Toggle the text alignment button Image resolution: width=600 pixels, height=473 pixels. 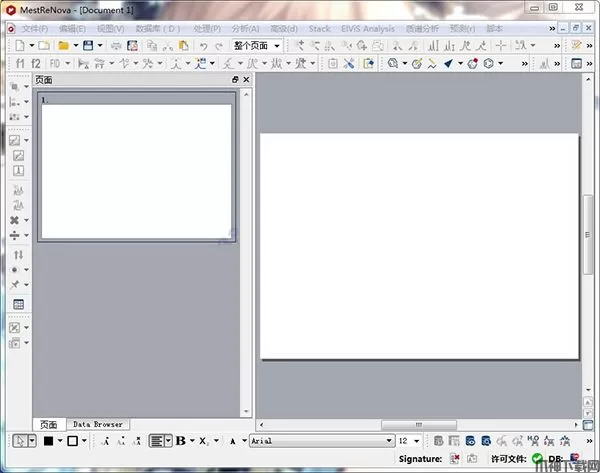(156, 440)
